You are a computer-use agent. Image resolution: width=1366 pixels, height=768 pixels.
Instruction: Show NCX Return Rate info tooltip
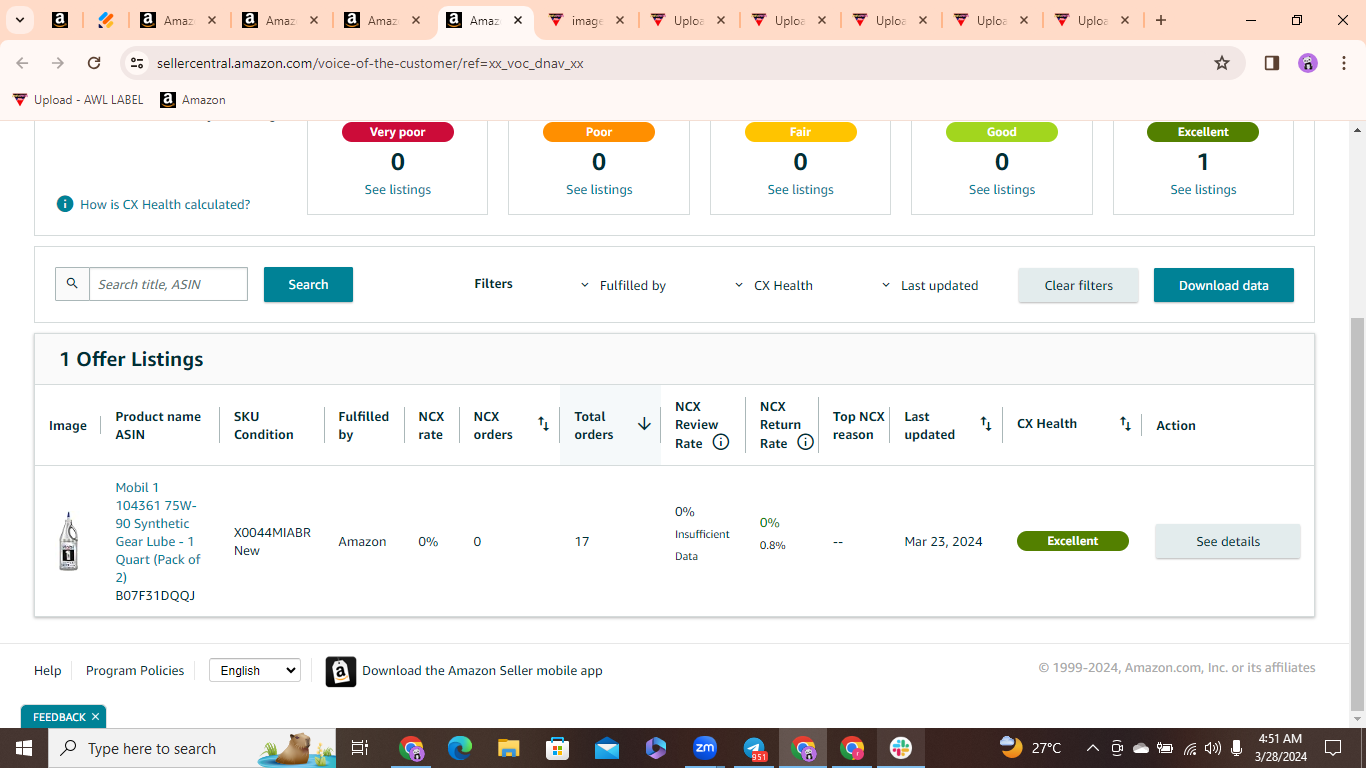[x=805, y=442]
